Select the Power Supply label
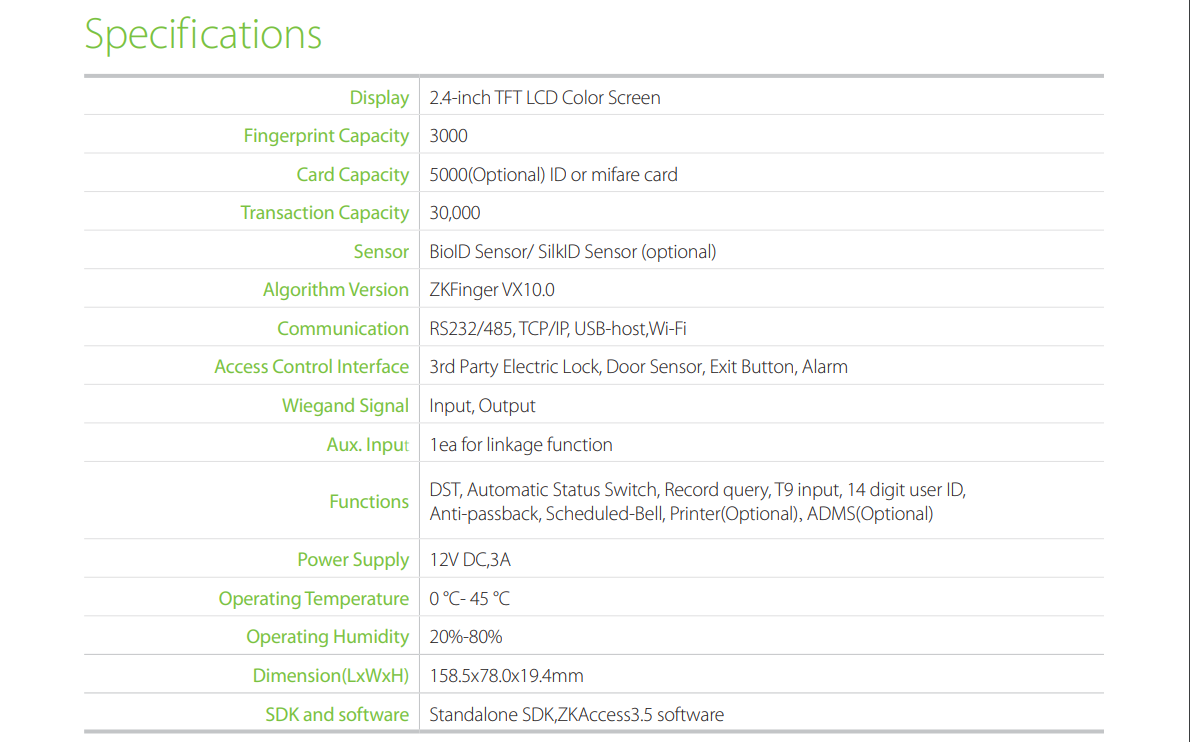This screenshot has width=1190, height=742. pos(353,560)
